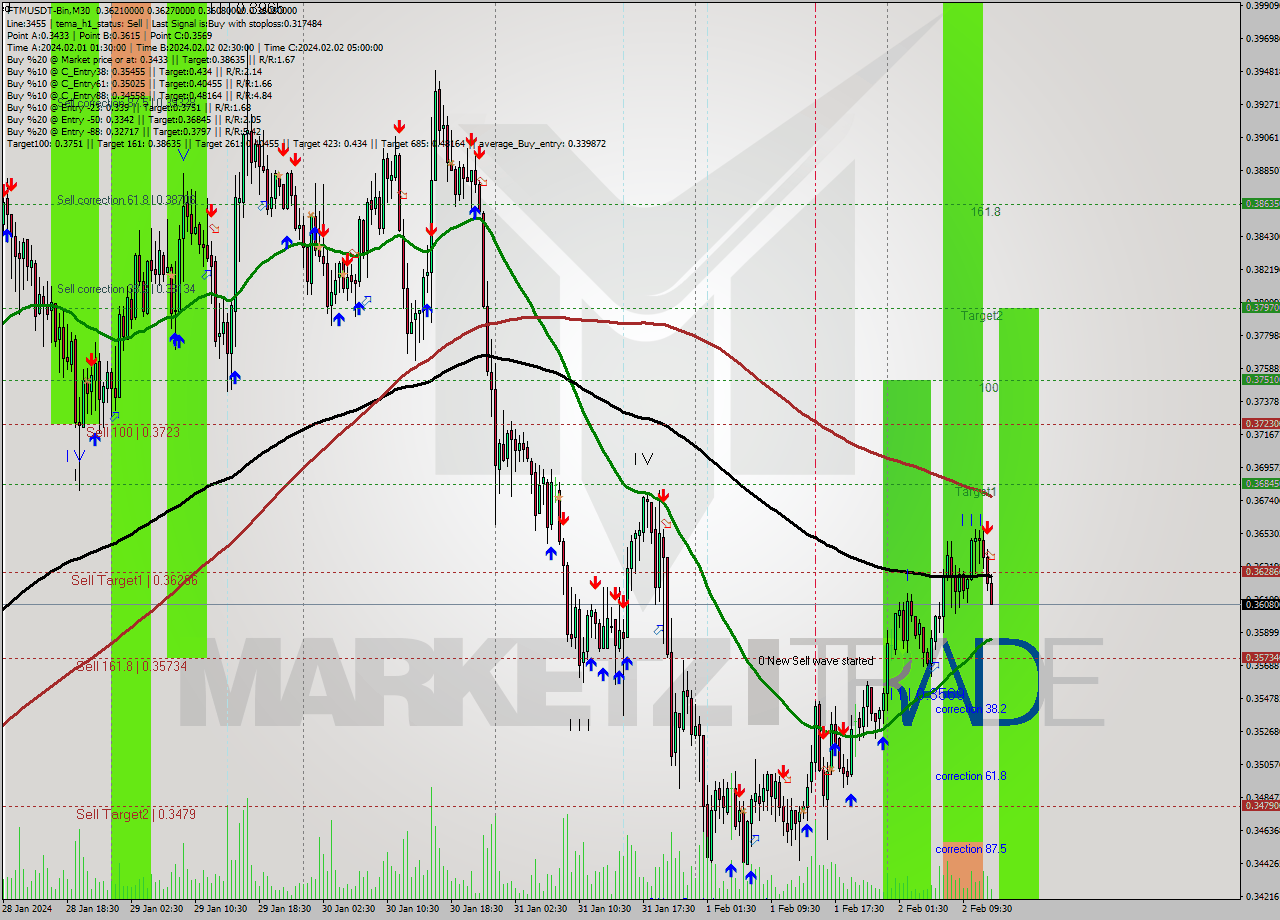Click the 'average_Buy_entry: 0.339872' text
This screenshot has height=920, width=1280.
coord(541,144)
